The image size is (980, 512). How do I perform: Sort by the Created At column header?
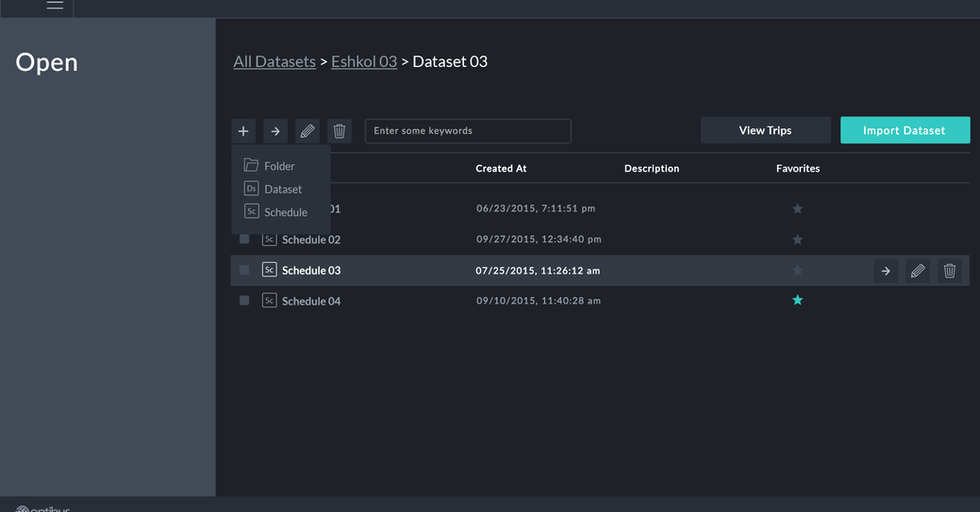point(501,168)
